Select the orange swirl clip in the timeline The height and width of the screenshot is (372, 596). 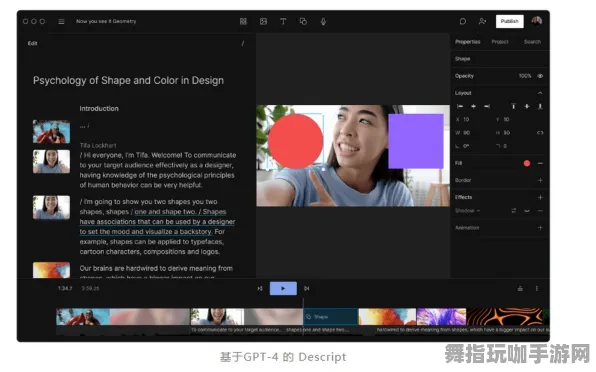[504, 317]
